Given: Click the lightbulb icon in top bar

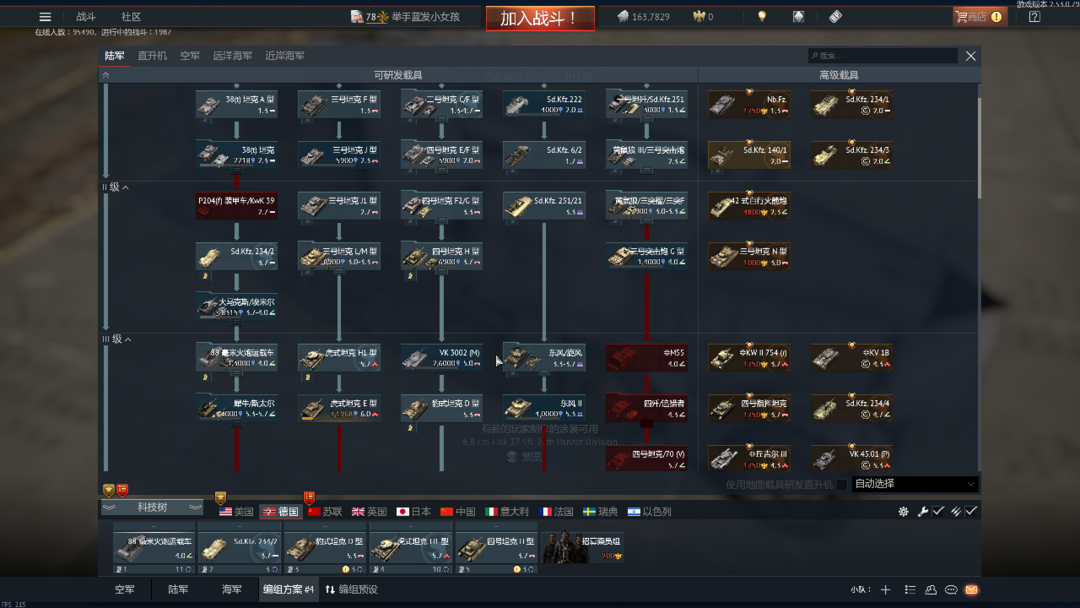Looking at the screenshot, I should (762, 17).
